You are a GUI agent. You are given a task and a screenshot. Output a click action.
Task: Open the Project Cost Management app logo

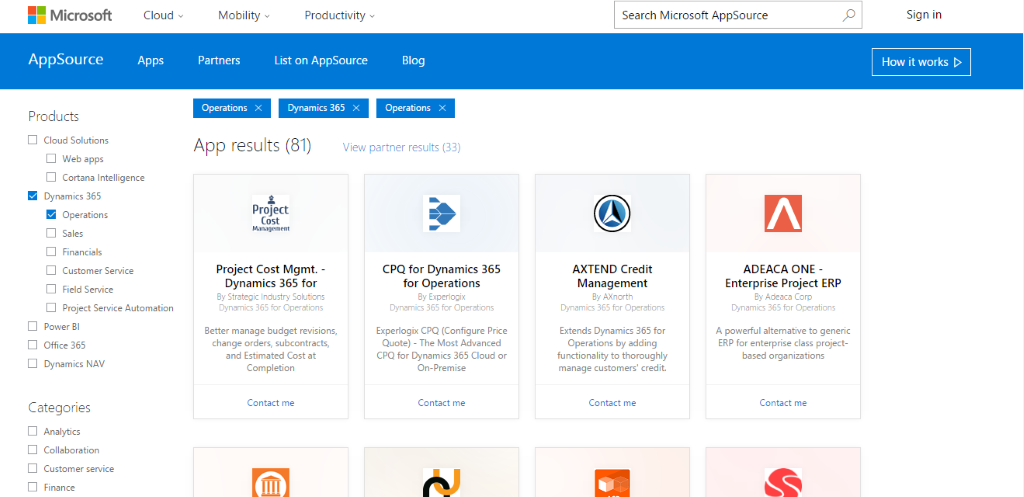(x=270, y=214)
